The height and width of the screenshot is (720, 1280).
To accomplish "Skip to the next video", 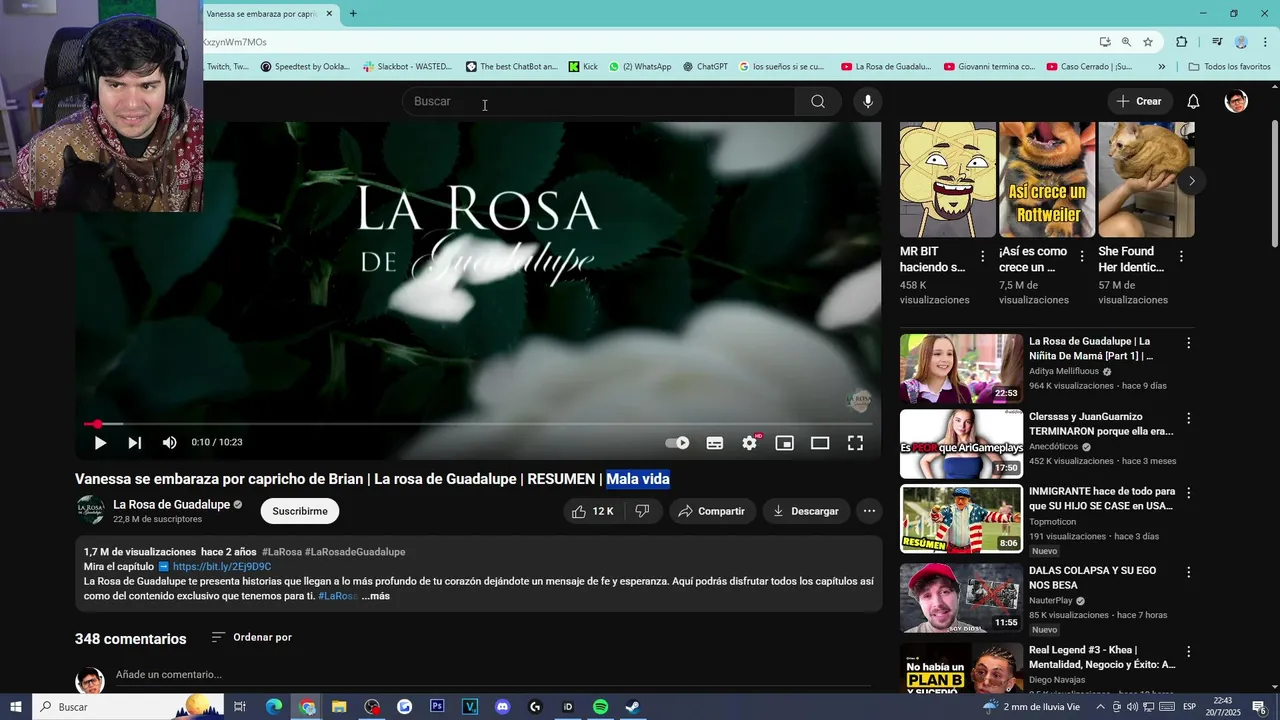I will pyautogui.click(x=135, y=443).
